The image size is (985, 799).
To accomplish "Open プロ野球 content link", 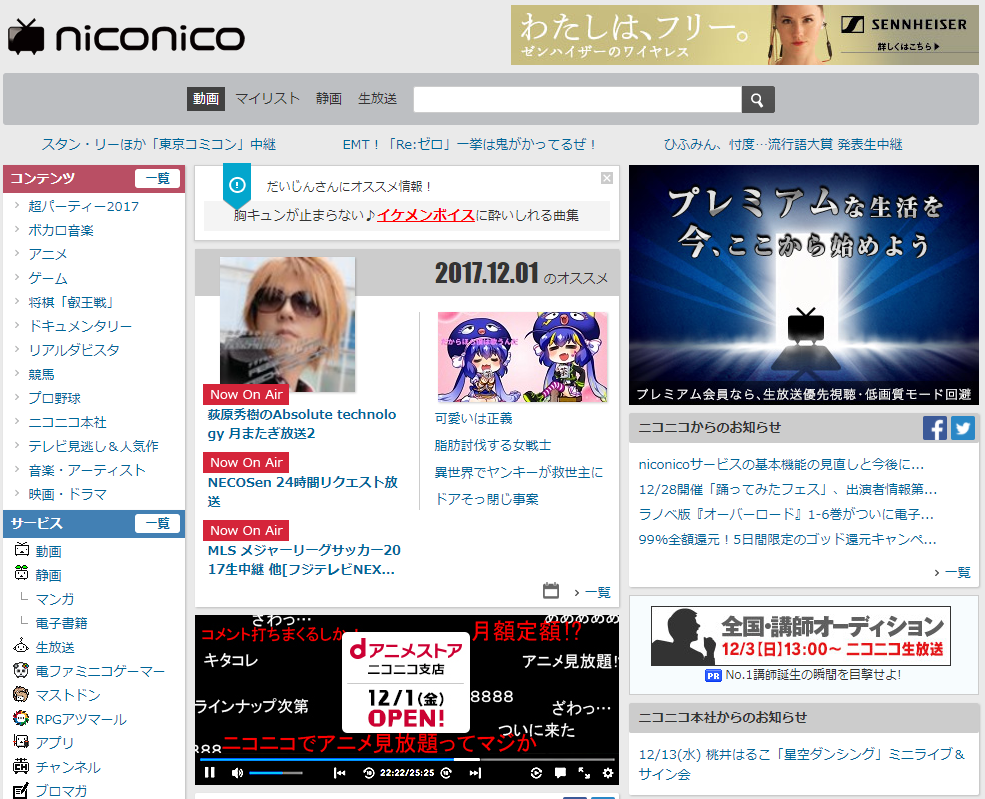I will 55,398.
